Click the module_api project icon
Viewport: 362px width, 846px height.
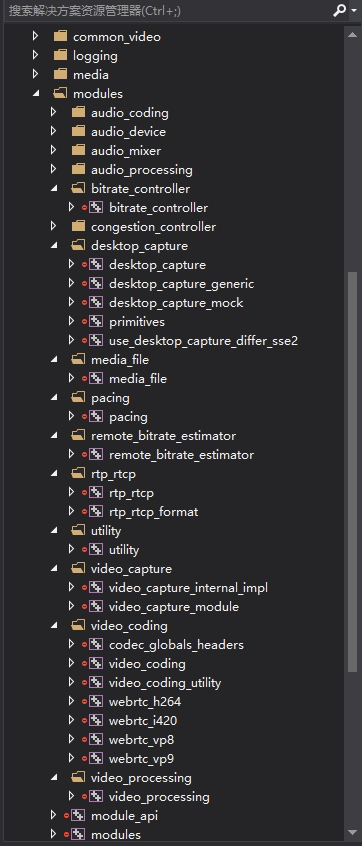pyautogui.click(x=78, y=815)
